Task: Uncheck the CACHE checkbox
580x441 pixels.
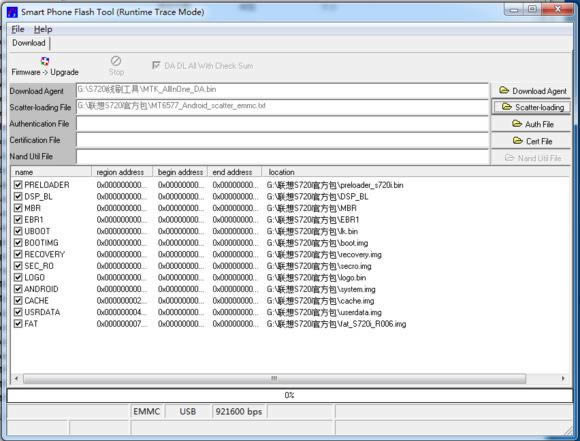Action: click(x=18, y=301)
